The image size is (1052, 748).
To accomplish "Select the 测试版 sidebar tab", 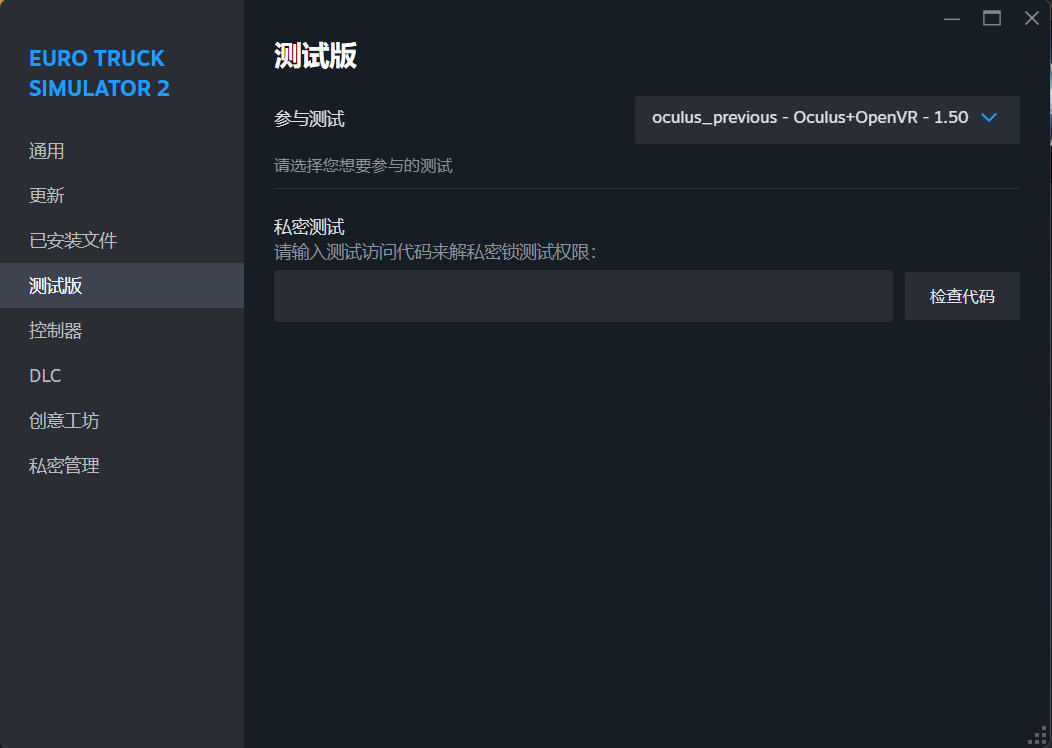I will click(x=121, y=286).
